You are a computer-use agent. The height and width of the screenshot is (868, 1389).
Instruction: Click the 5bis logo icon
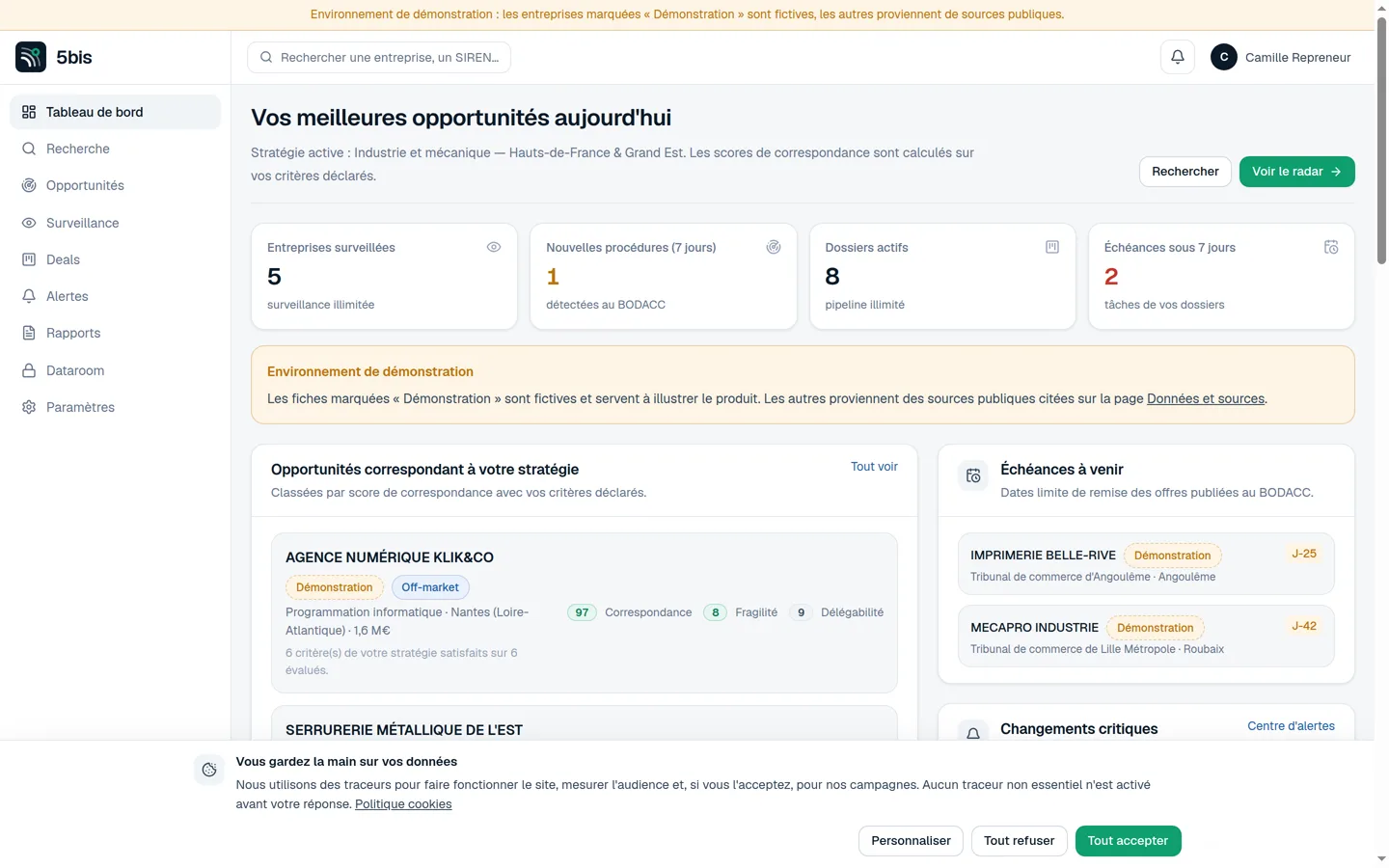(x=31, y=57)
